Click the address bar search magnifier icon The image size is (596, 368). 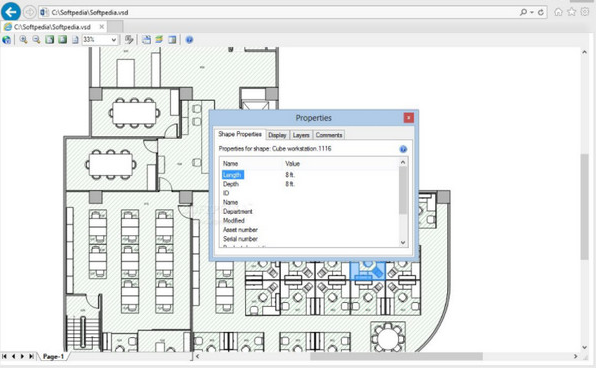coord(523,12)
